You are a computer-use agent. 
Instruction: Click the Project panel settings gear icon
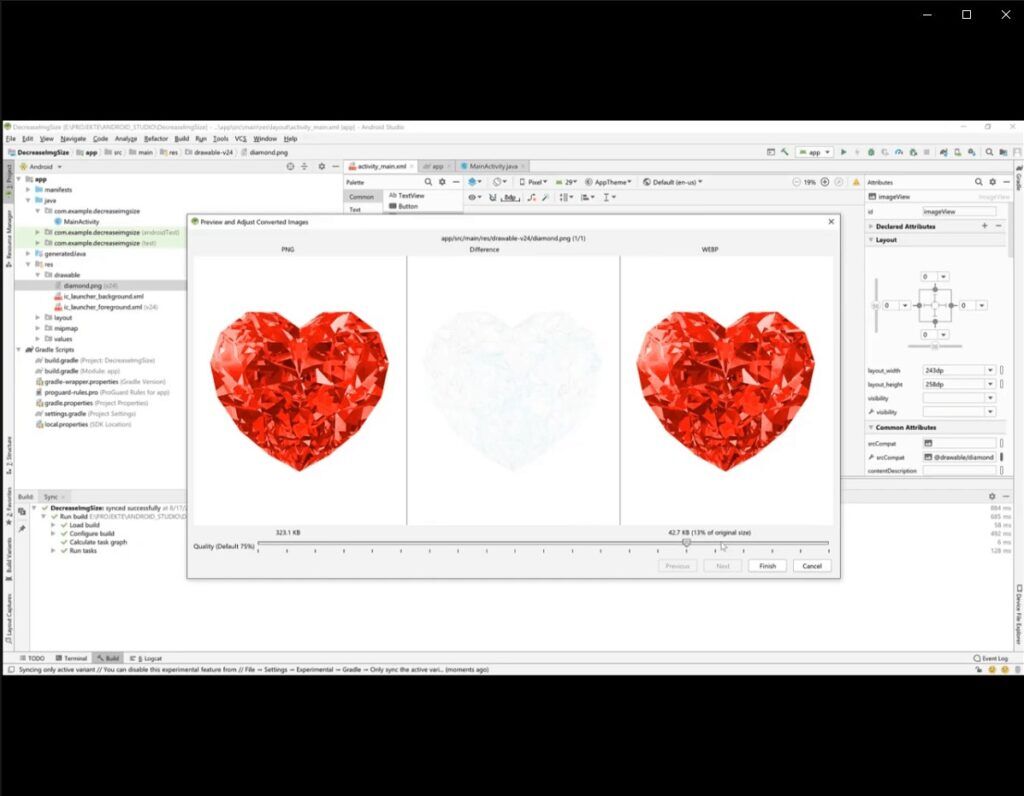(x=321, y=167)
